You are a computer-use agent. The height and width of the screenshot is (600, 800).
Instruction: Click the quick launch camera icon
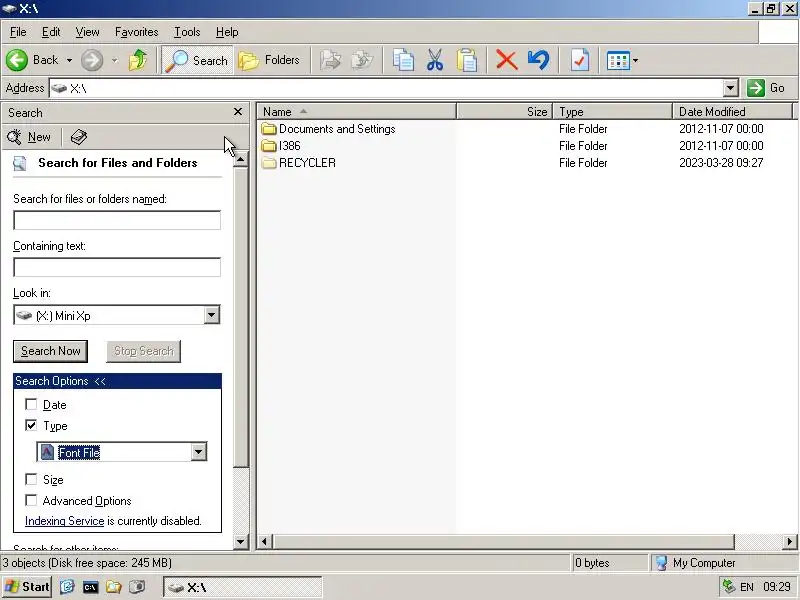[x=137, y=587]
